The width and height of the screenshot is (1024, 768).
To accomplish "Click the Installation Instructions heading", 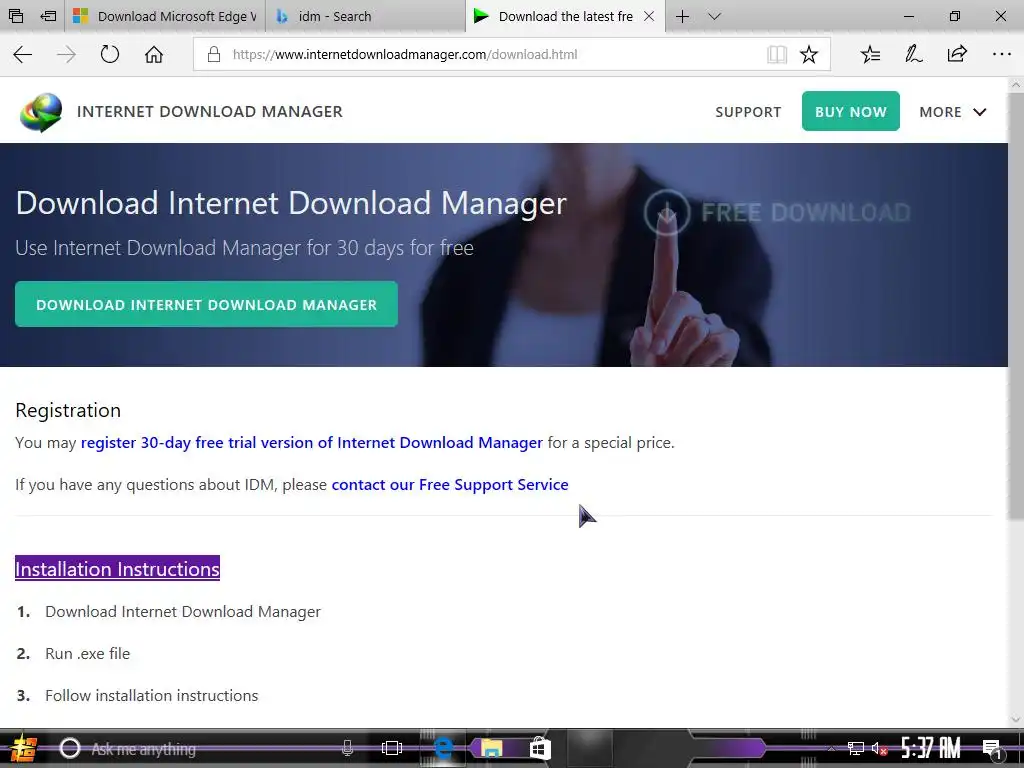I will [x=118, y=569].
